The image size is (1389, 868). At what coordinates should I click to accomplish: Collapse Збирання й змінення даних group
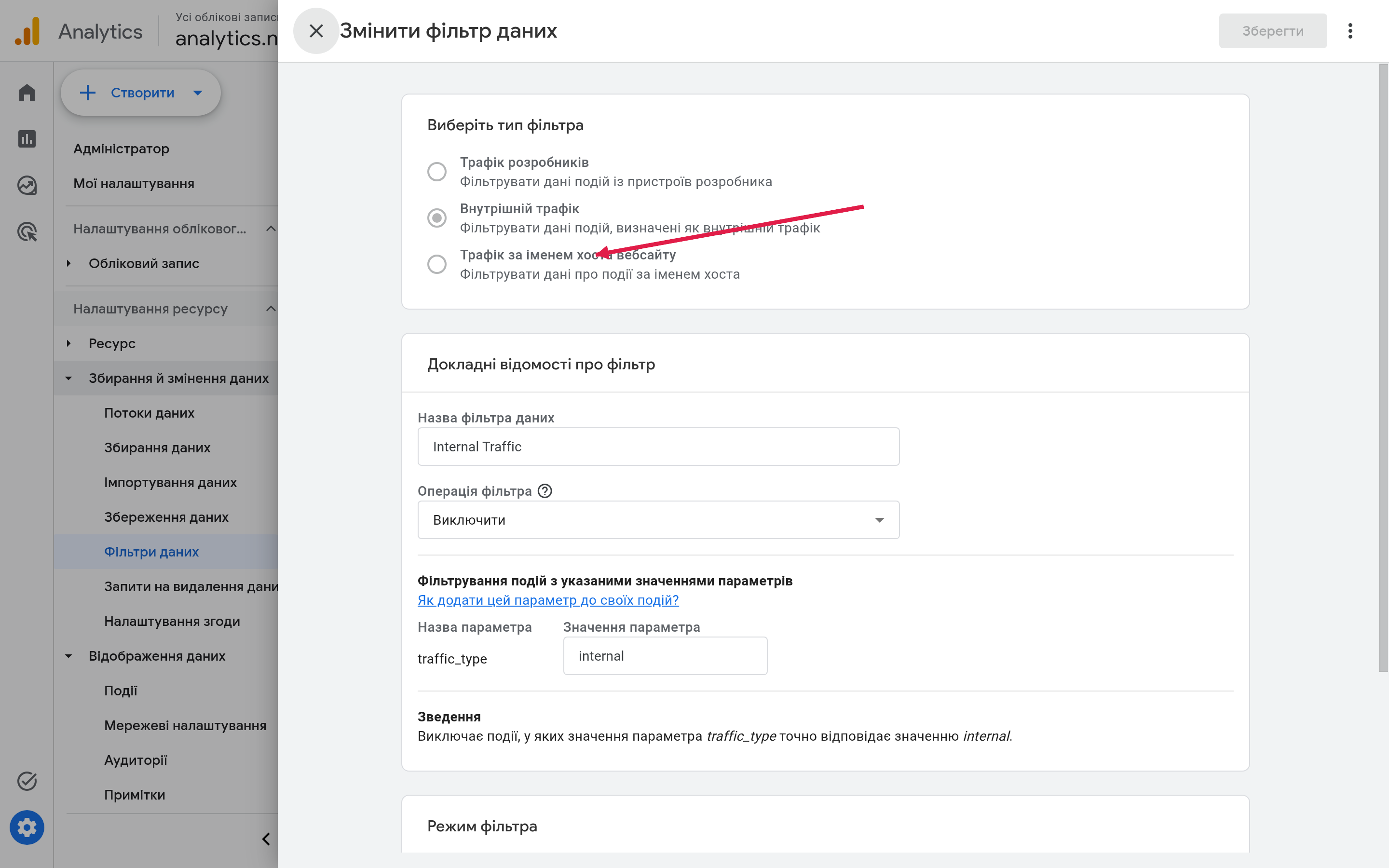(x=69, y=379)
